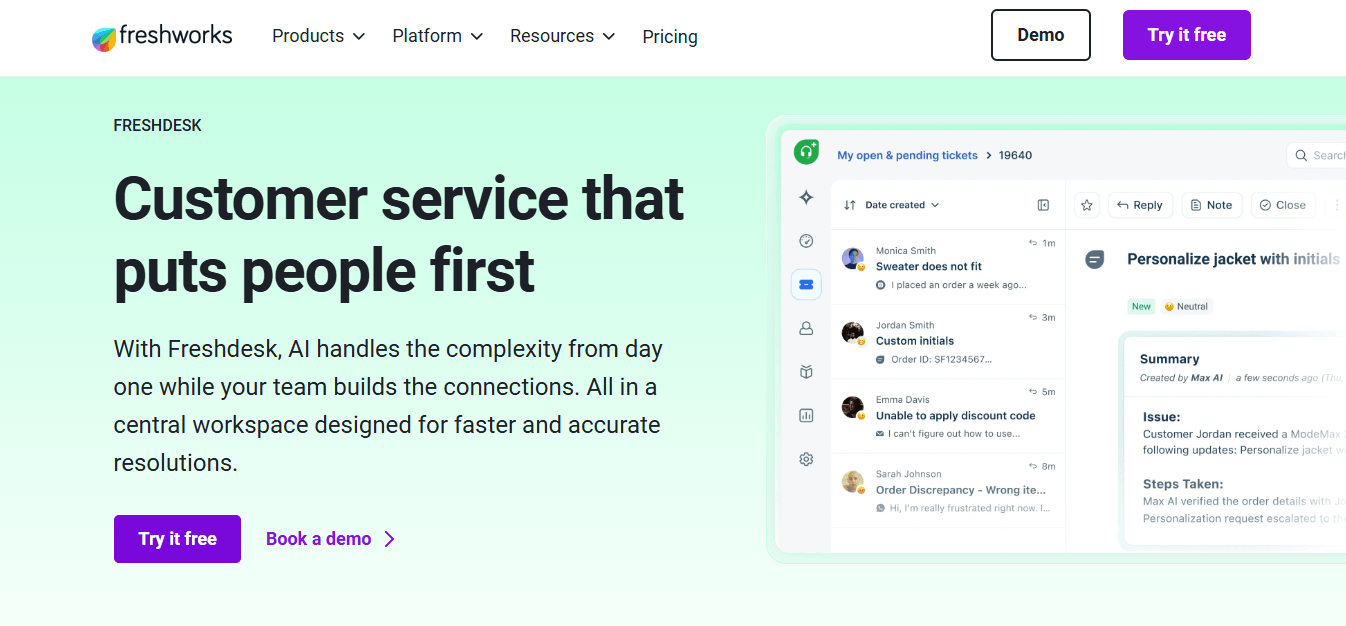This screenshot has width=1346, height=626.
Task: Click Emma Davis's avatar
Action: 852,407
